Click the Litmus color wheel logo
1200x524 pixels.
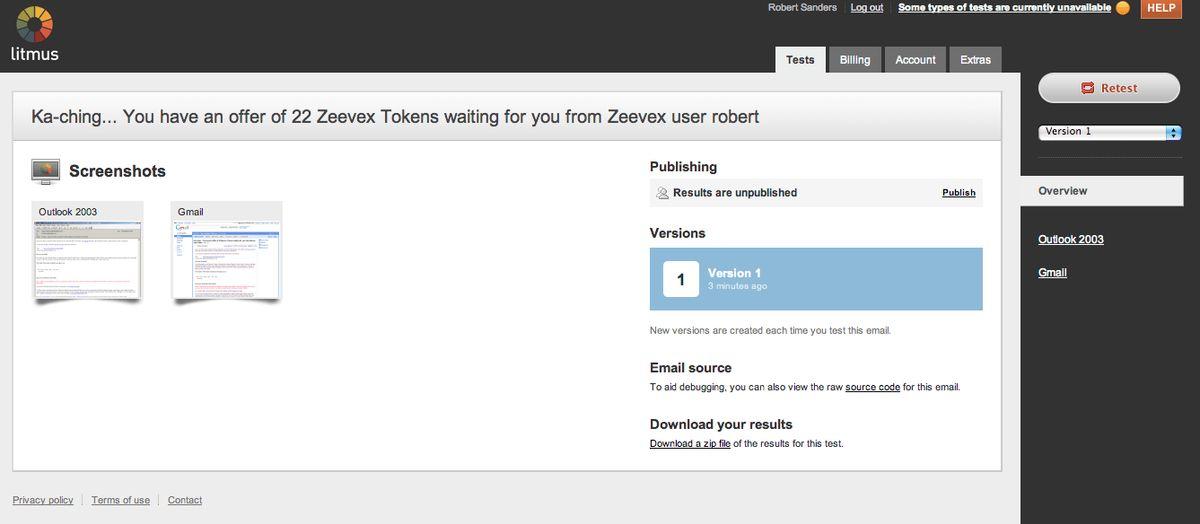click(x=35, y=24)
